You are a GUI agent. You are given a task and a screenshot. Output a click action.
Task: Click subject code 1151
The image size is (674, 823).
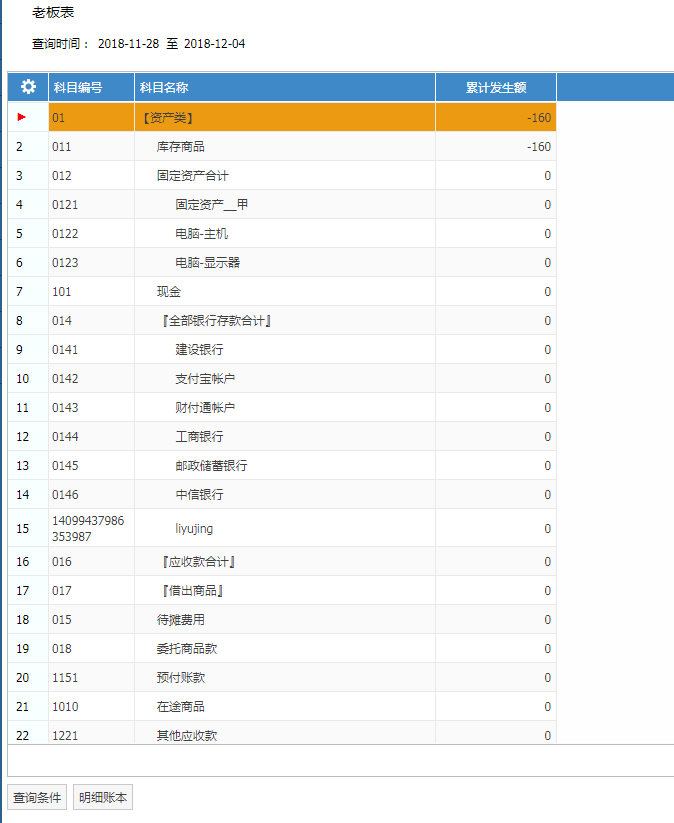tap(65, 678)
